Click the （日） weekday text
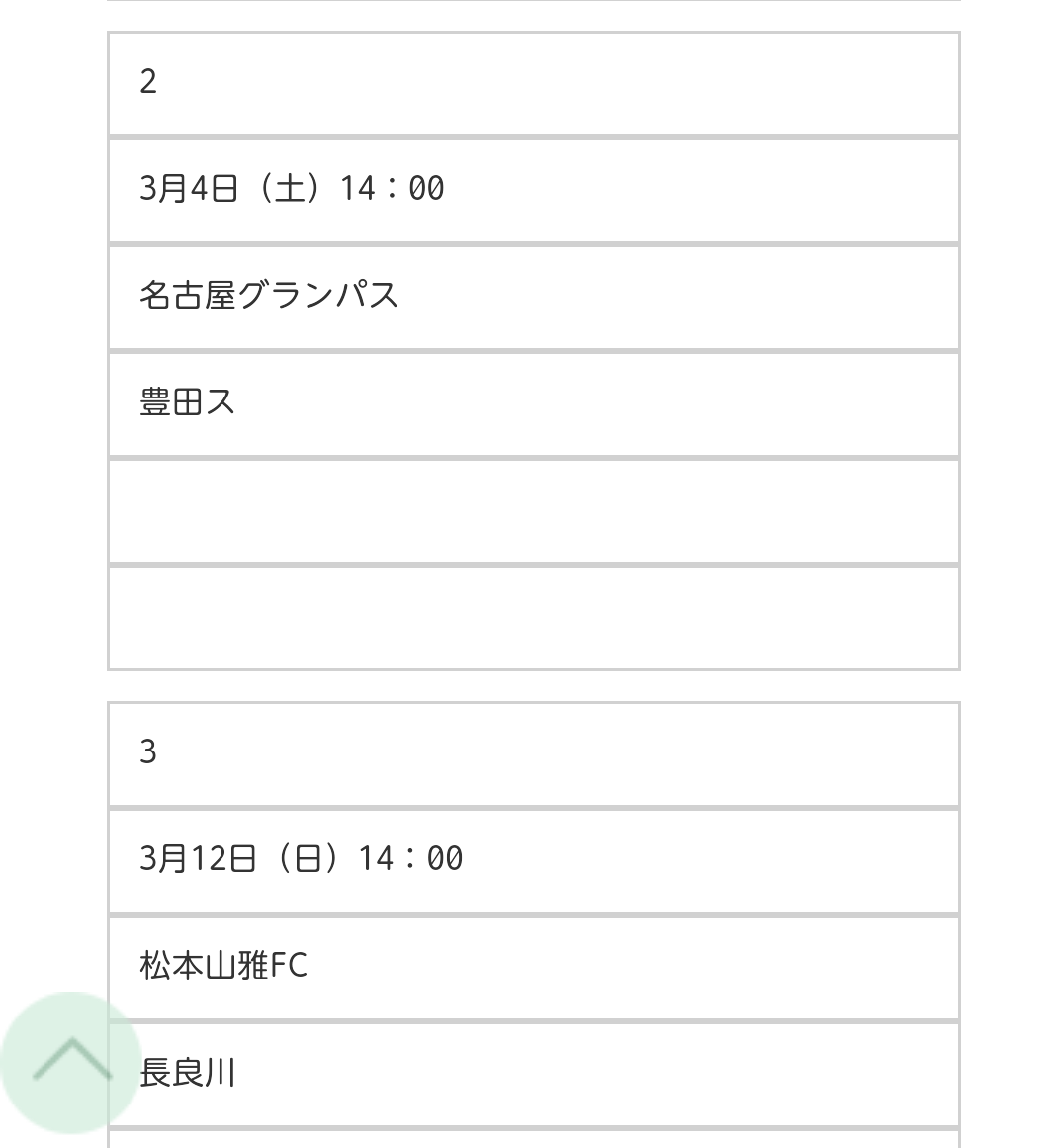 coord(308,859)
